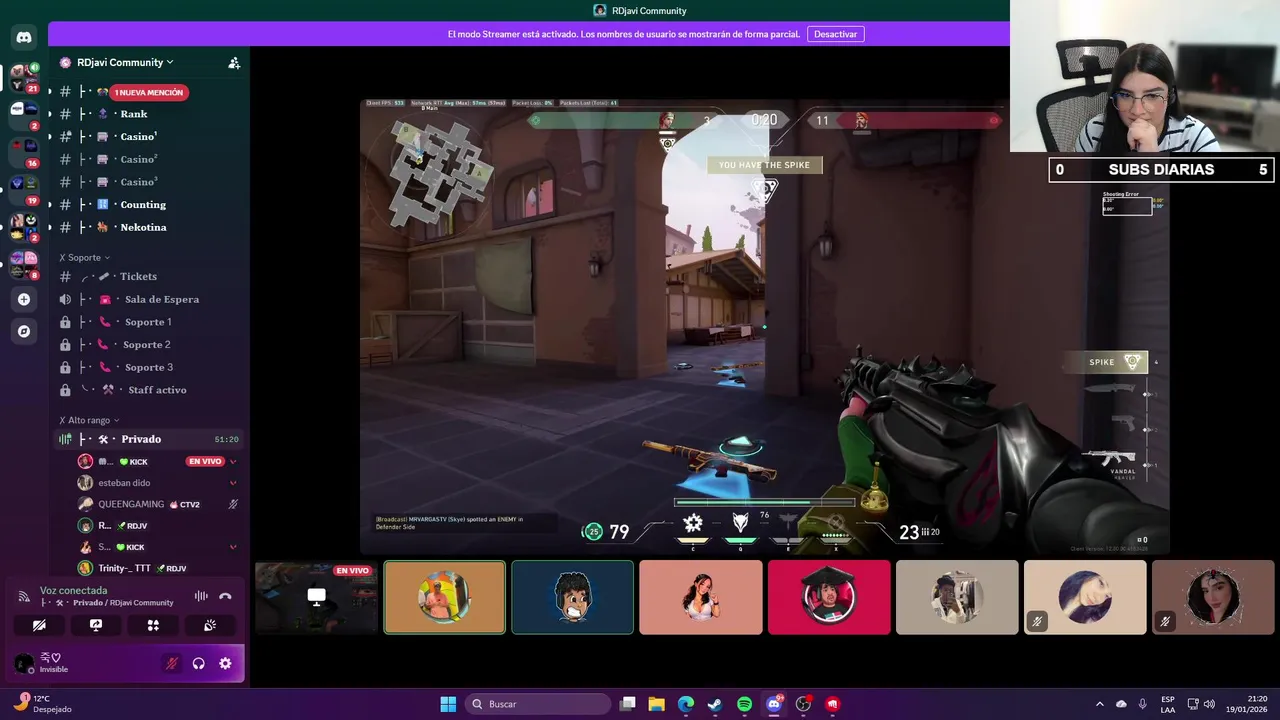Open server folder with 8 badge
Image resolution: width=1280 pixels, height=720 pixels.
24,264
